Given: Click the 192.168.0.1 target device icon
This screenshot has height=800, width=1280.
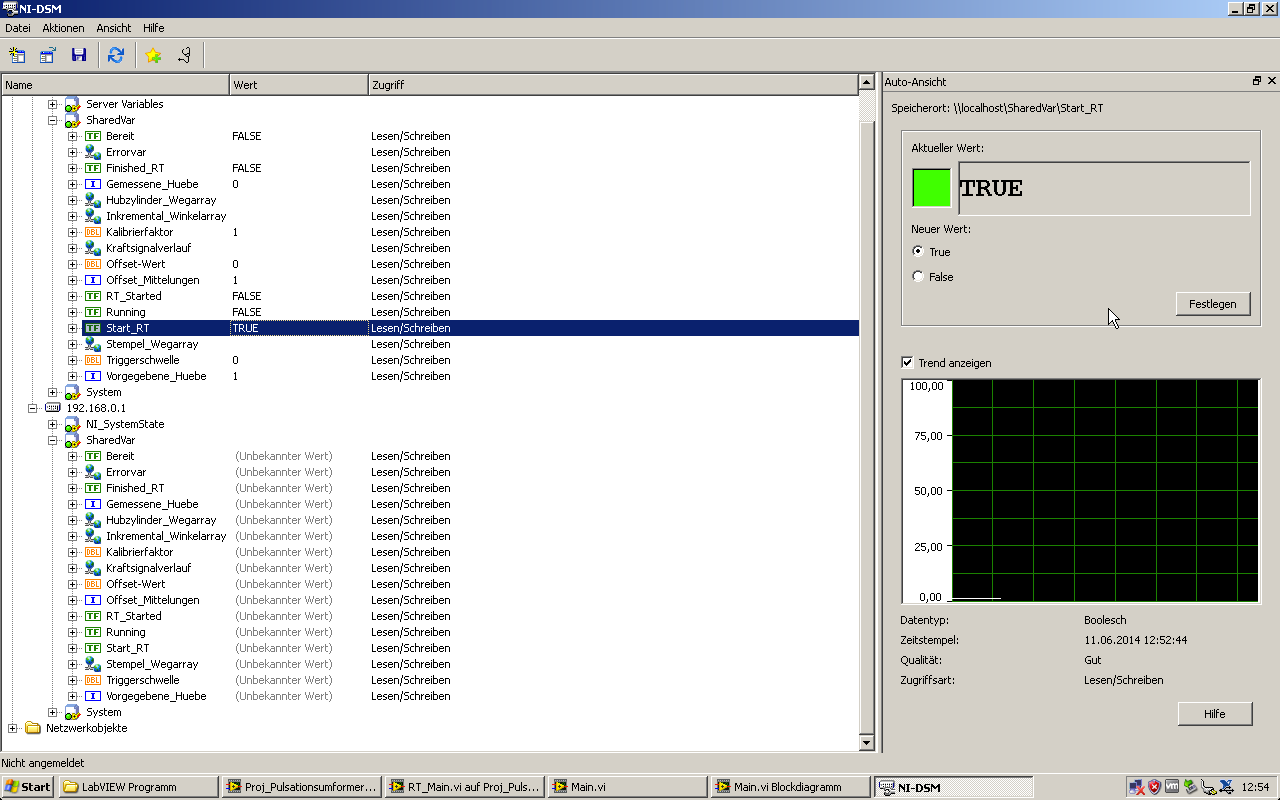Looking at the screenshot, I should pyautogui.click(x=53, y=408).
